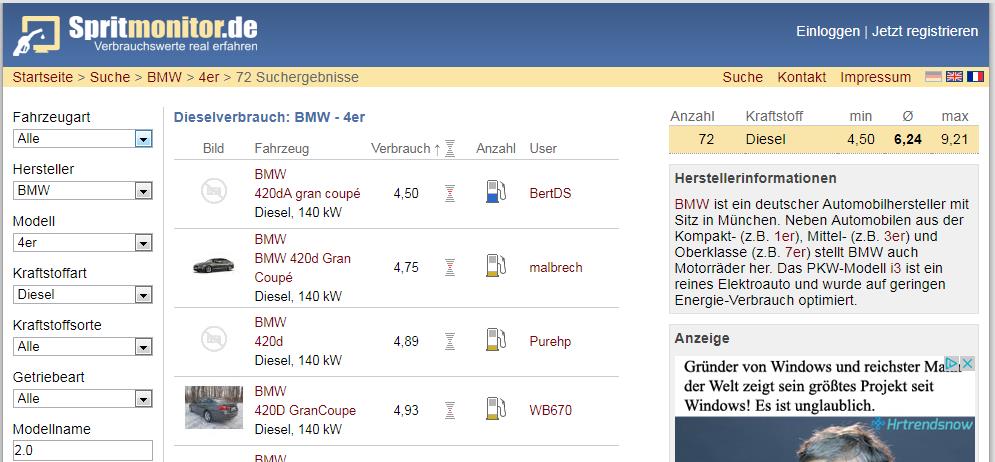This screenshot has width=995, height=462.
Task: Click the 1er link in manufacturer info
Action: [x=785, y=237]
